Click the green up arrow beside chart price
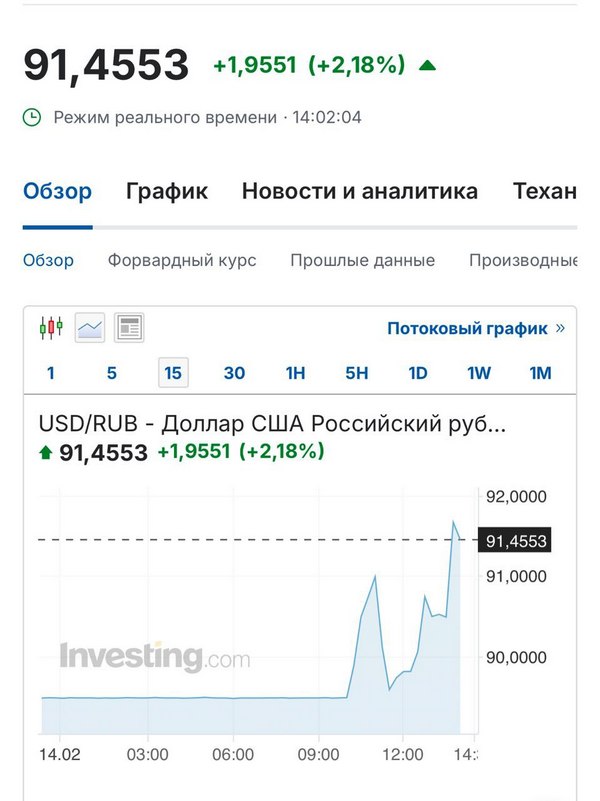This screenshot has width=600, height=801. 46,452
